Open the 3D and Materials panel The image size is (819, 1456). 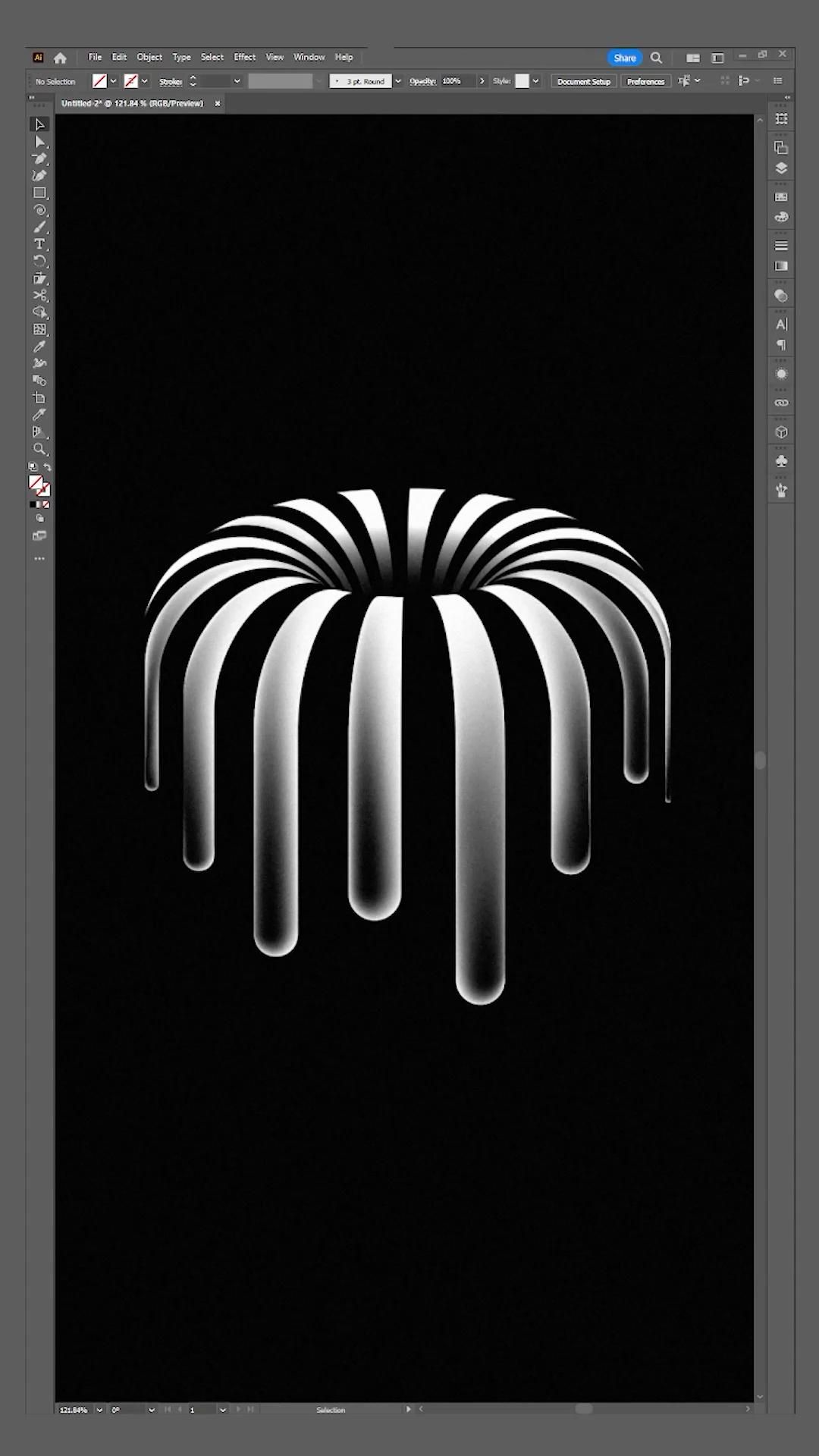pos(781,432)
